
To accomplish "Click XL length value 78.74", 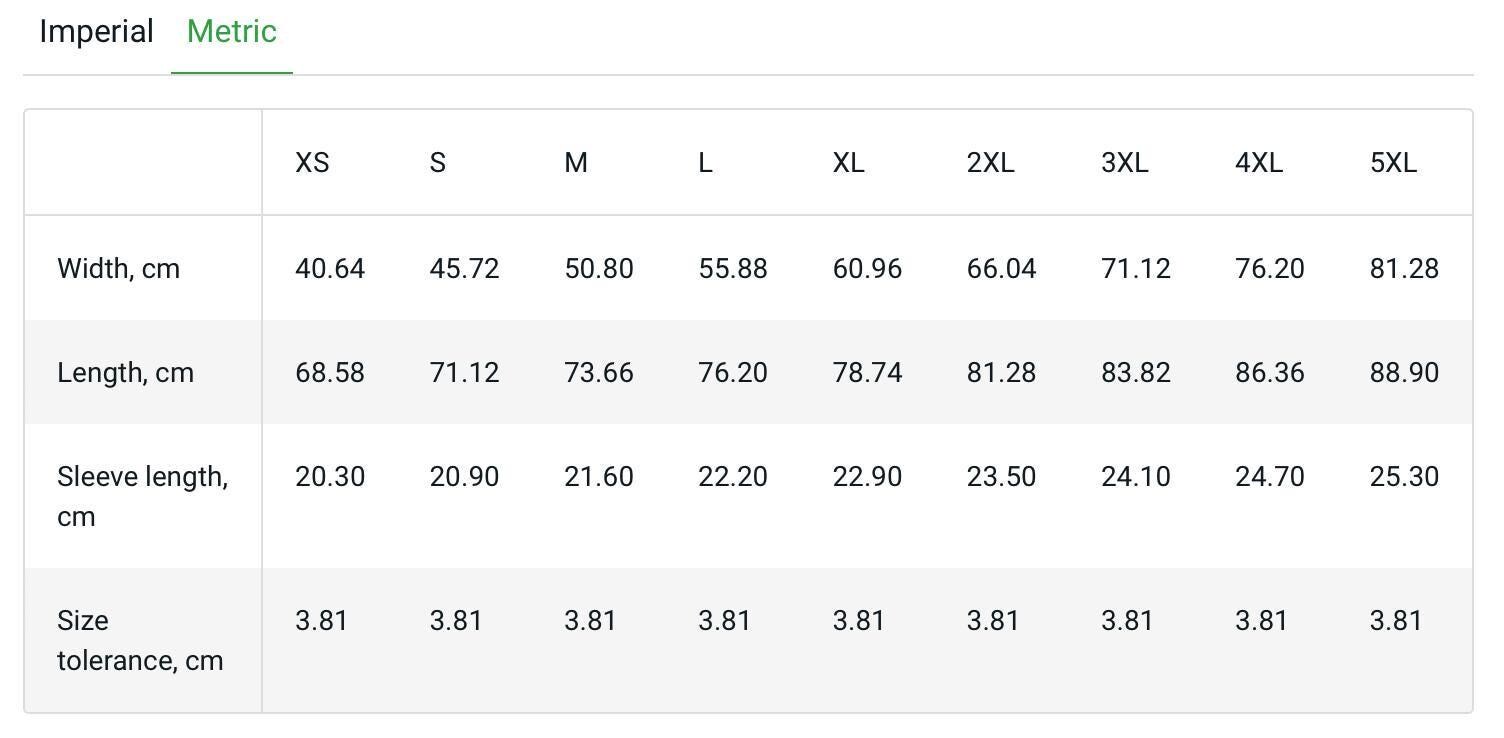I will (x=867, y=373).
